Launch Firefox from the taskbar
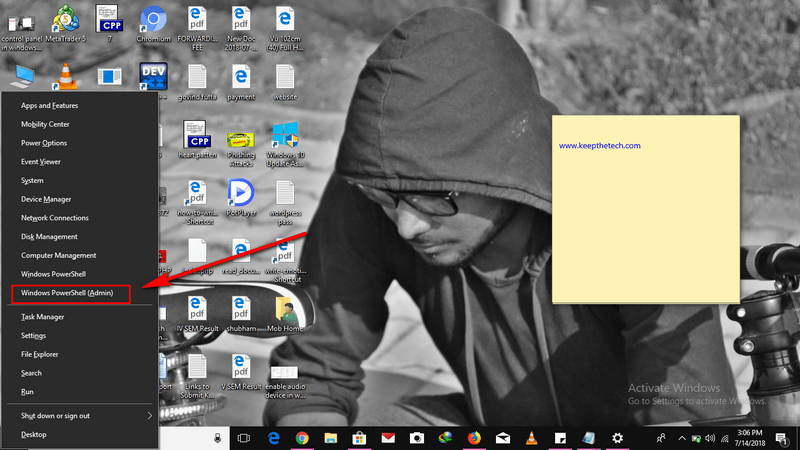This screenshot has width=800, height=450. point(474,438)
